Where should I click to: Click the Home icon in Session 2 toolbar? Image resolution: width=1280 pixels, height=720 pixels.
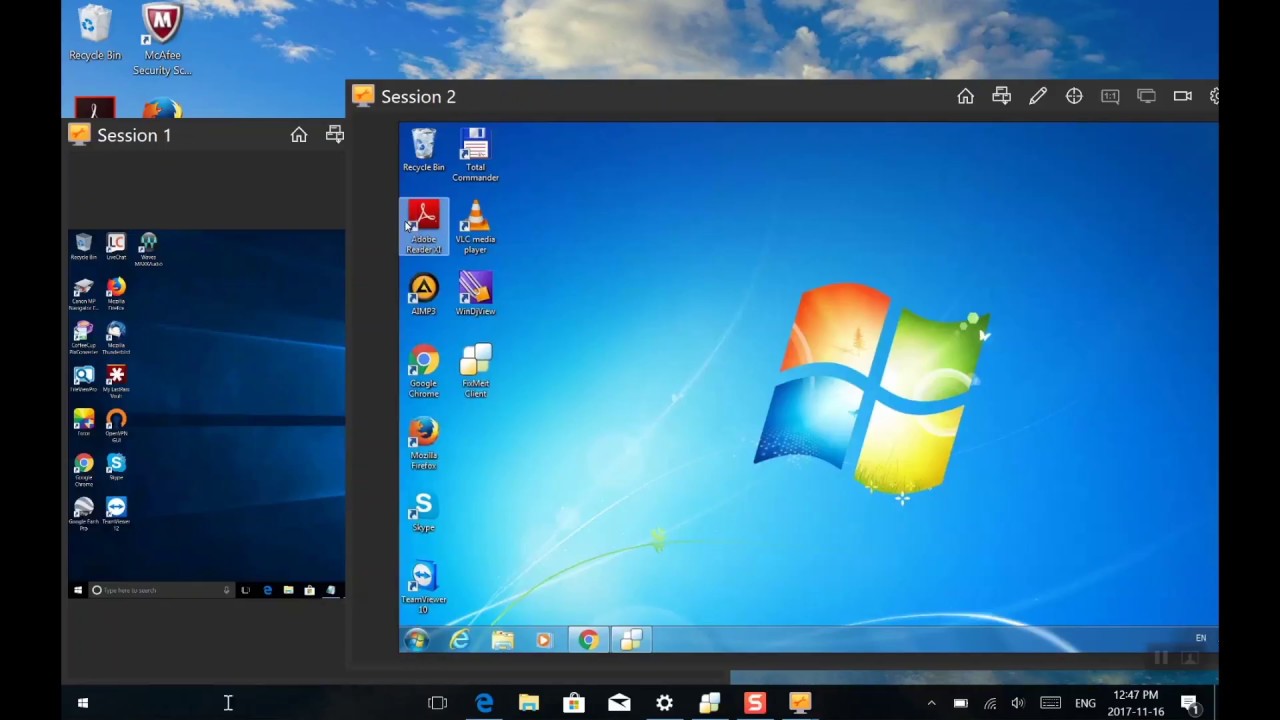pos(965,96)
